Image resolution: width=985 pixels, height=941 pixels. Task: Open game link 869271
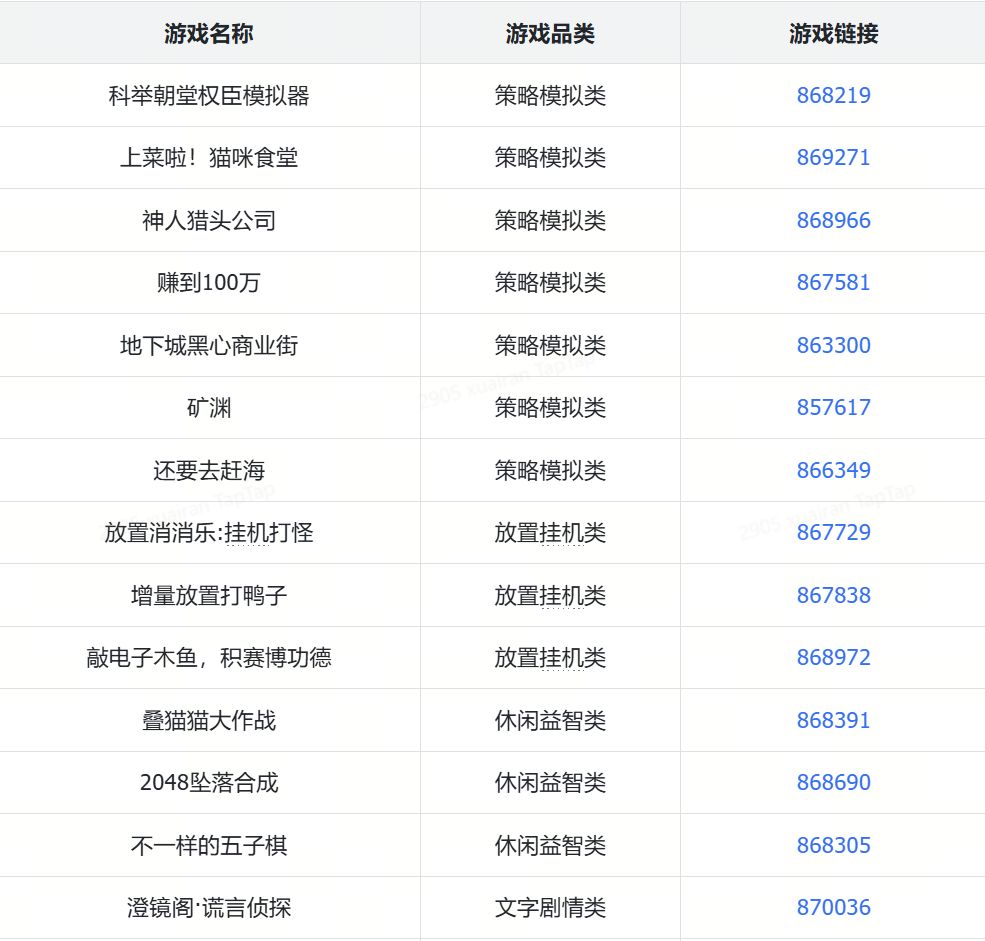point(833,158)
